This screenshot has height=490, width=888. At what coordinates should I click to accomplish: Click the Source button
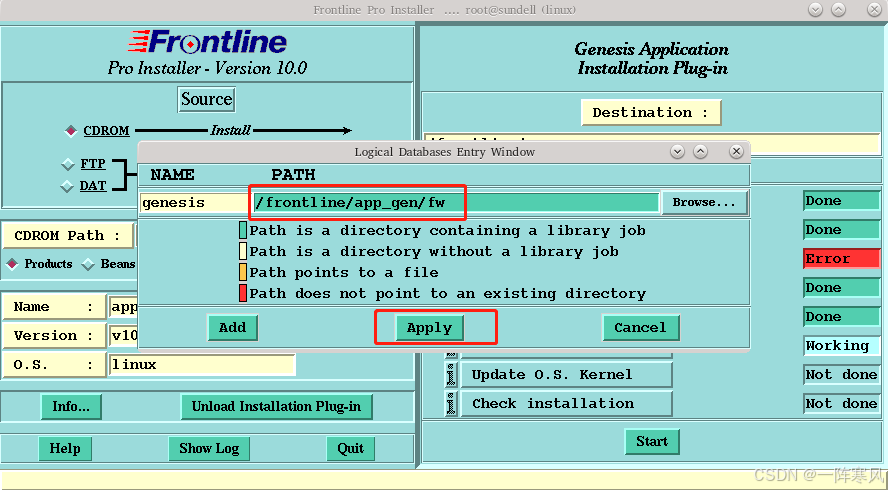(207, 99)
